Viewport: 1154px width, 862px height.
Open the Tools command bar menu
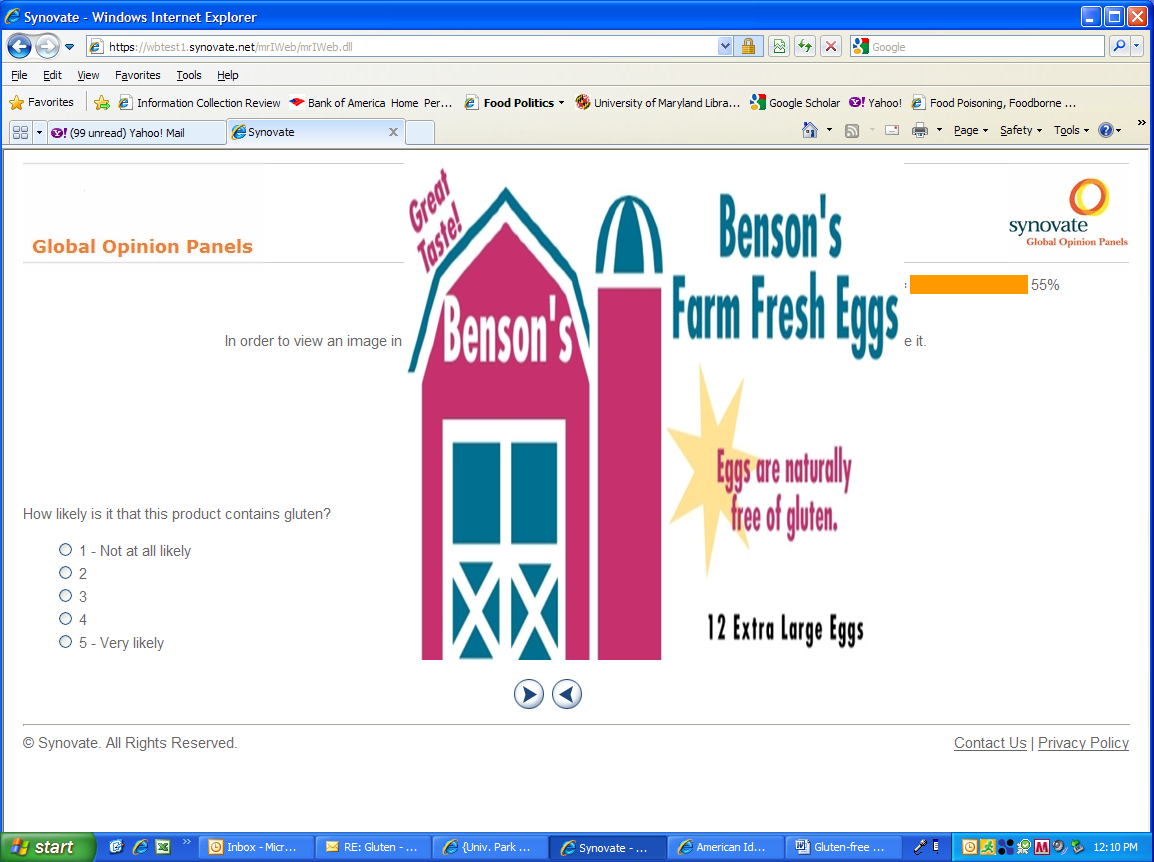point(1071,130)
